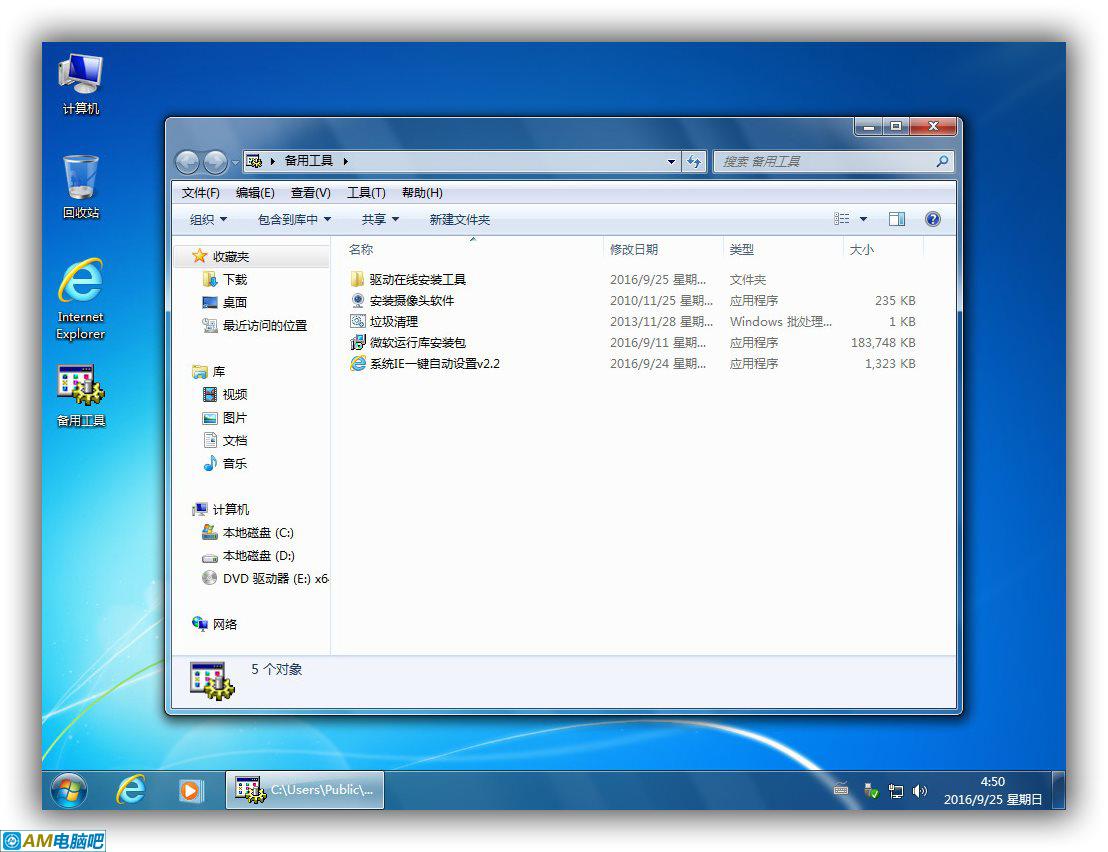Screen dimensions: 1108x852
Task: Open 本地磁盘 (C:) in the navigation pane
Action: [x=258, y=533]
